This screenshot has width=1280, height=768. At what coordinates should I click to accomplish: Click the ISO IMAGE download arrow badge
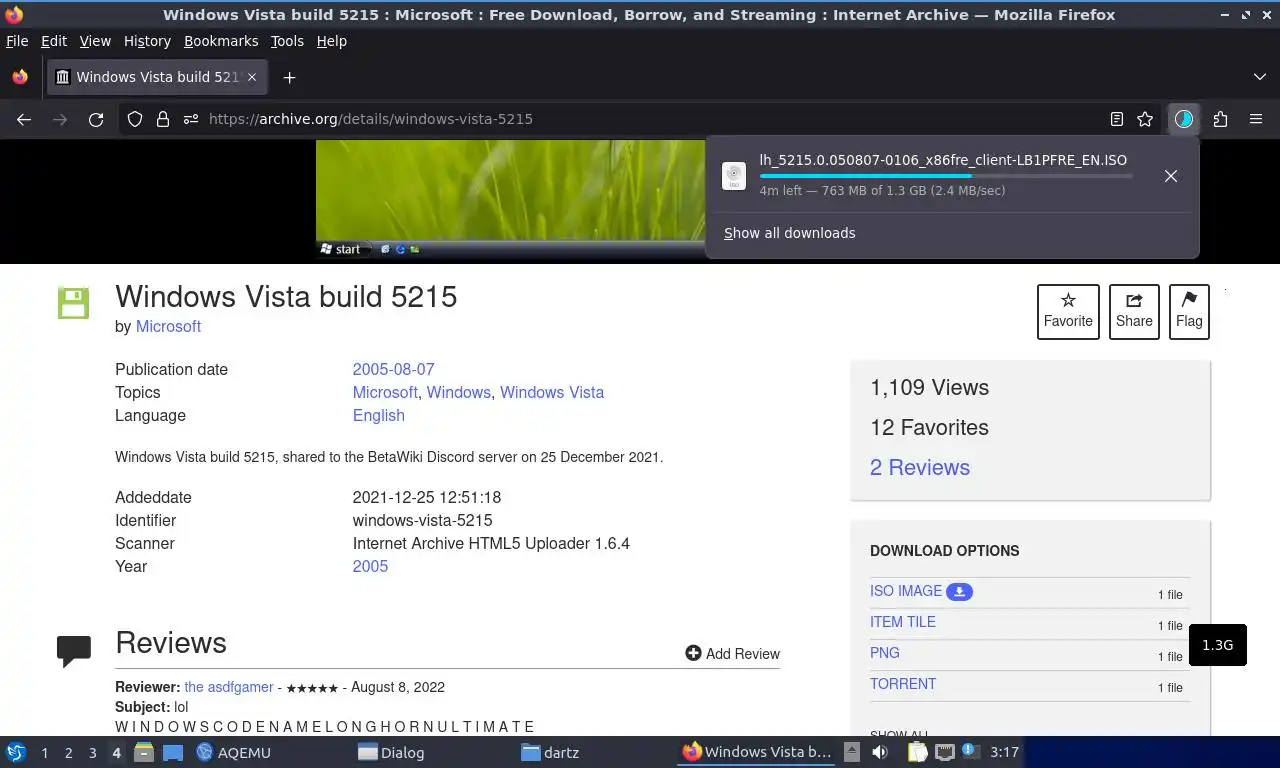959,592
